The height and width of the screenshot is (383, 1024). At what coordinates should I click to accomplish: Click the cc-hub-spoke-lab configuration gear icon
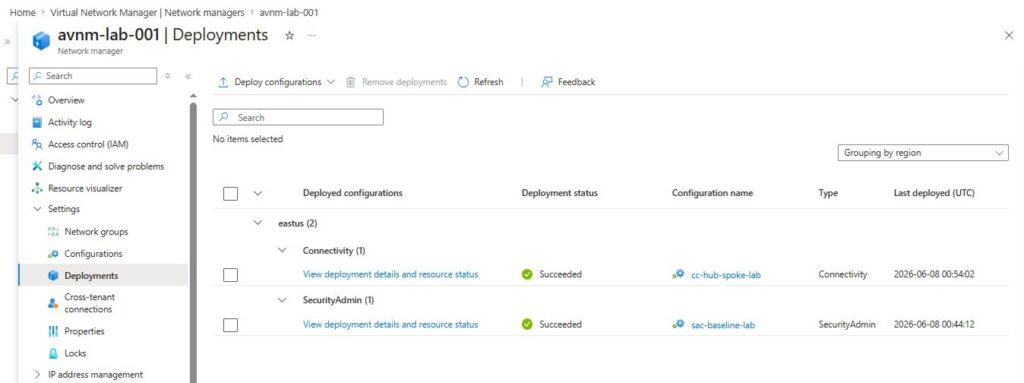coord(679,275)
